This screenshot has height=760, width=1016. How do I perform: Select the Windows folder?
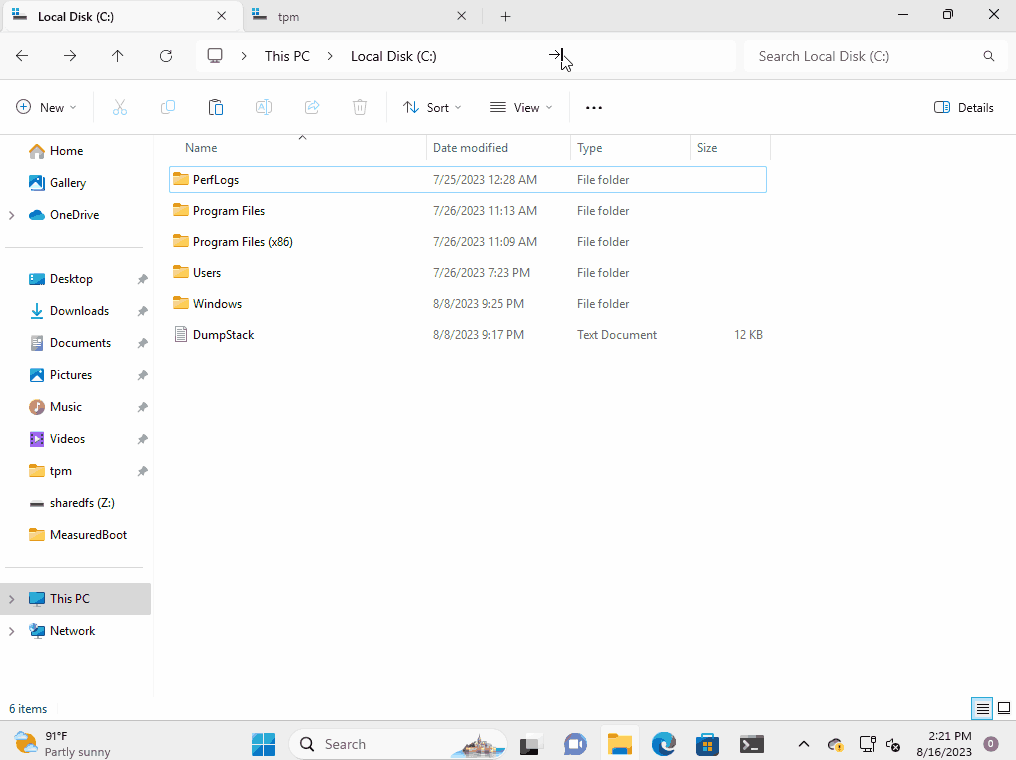pos(468,304)
